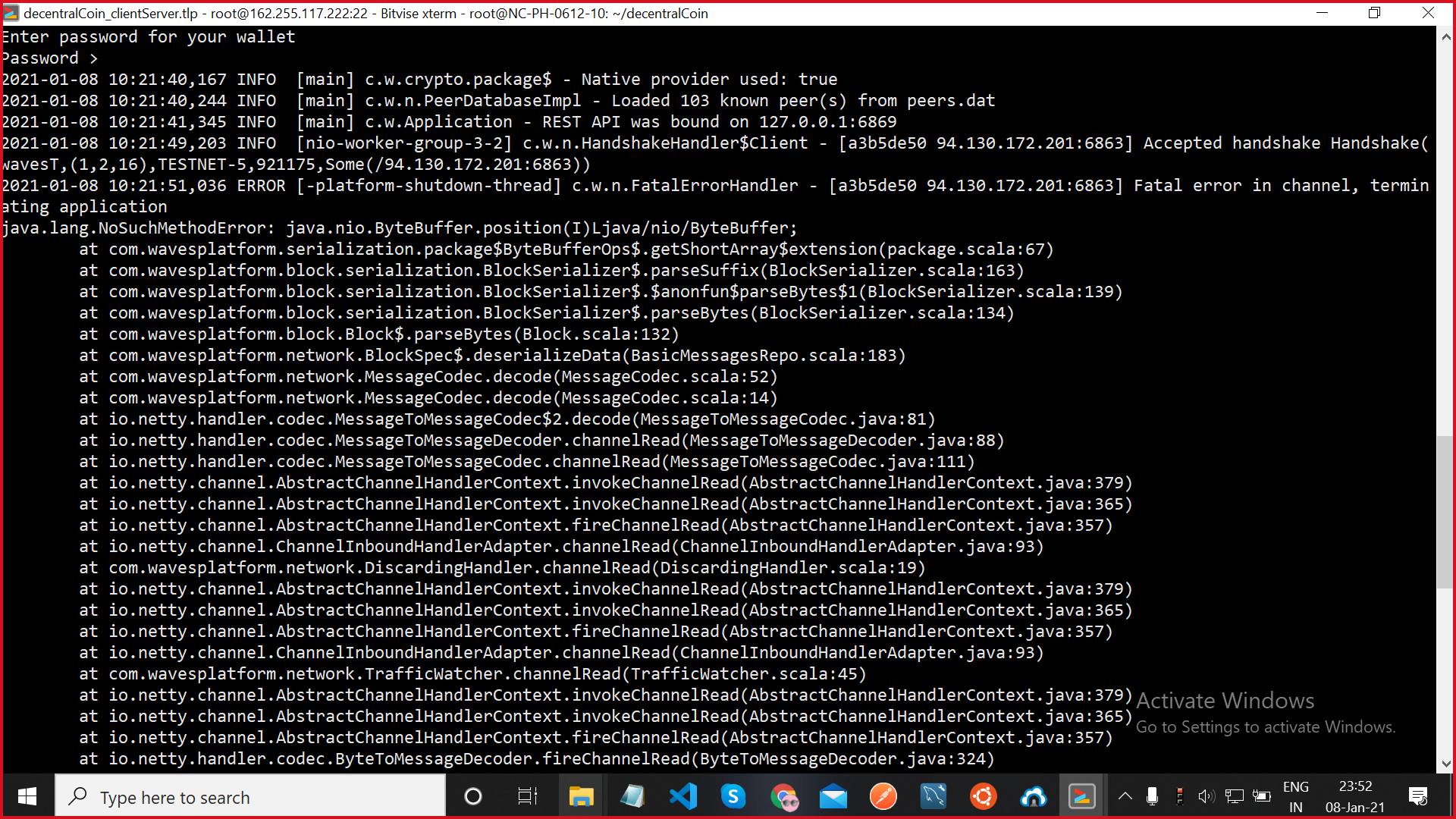Image resolution: width=1456 pixels, height=819 pixels.
Task: Click the Cortana circle icon
Action: coord(473,796)
